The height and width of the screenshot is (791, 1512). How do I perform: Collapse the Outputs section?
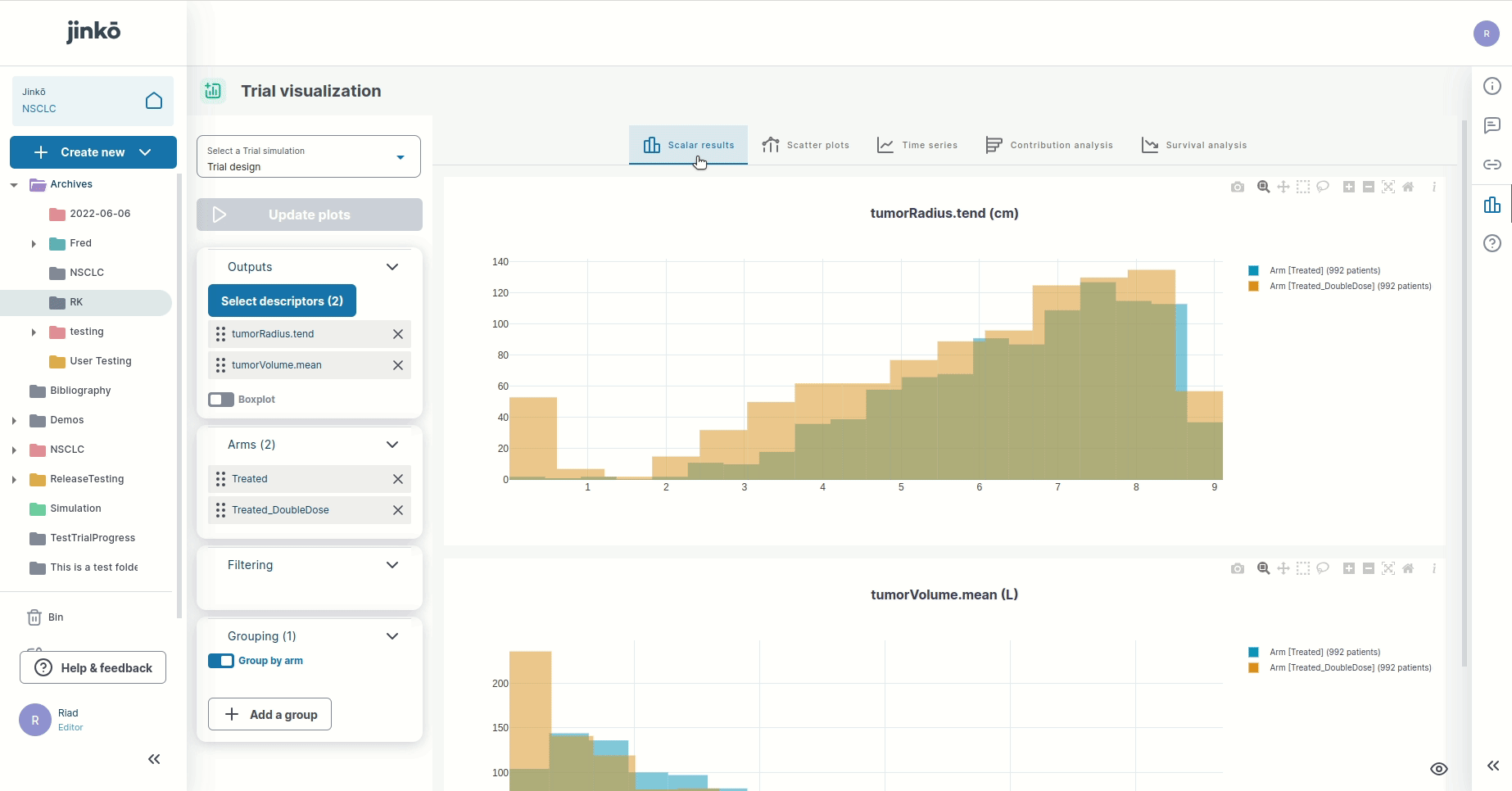392,267
